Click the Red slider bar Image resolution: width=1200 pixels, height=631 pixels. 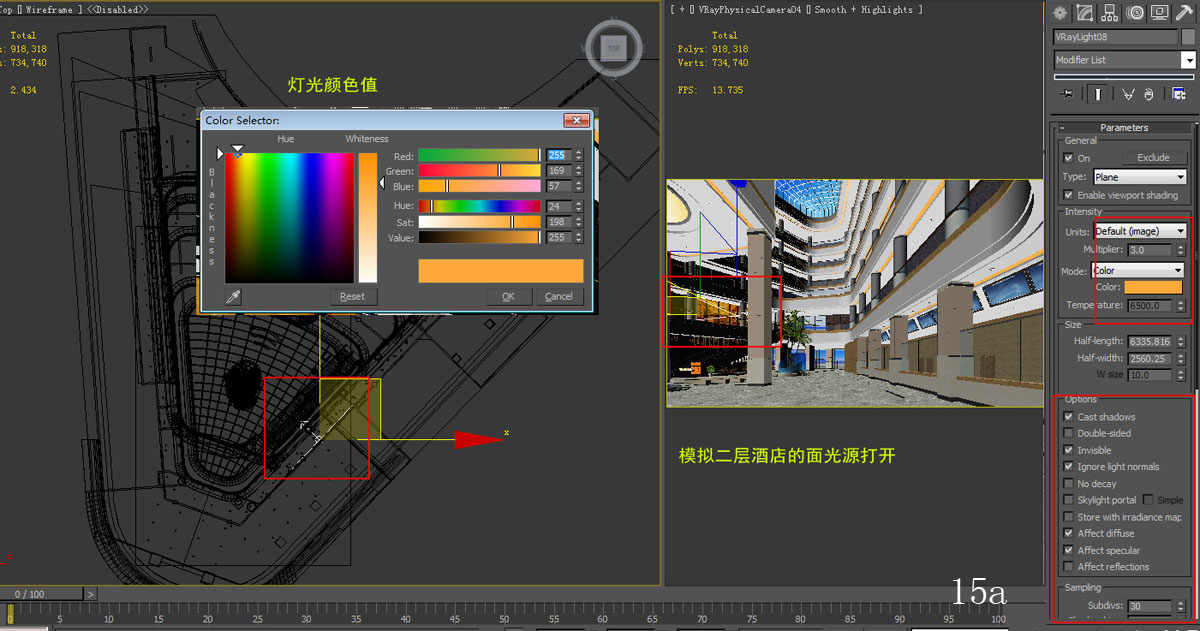click(x=480, y=156)
